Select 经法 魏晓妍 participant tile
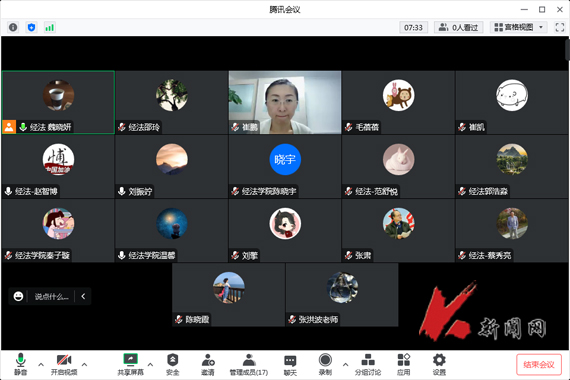The width and height of the screenshot is (570, 380). (x=58, y=102)
